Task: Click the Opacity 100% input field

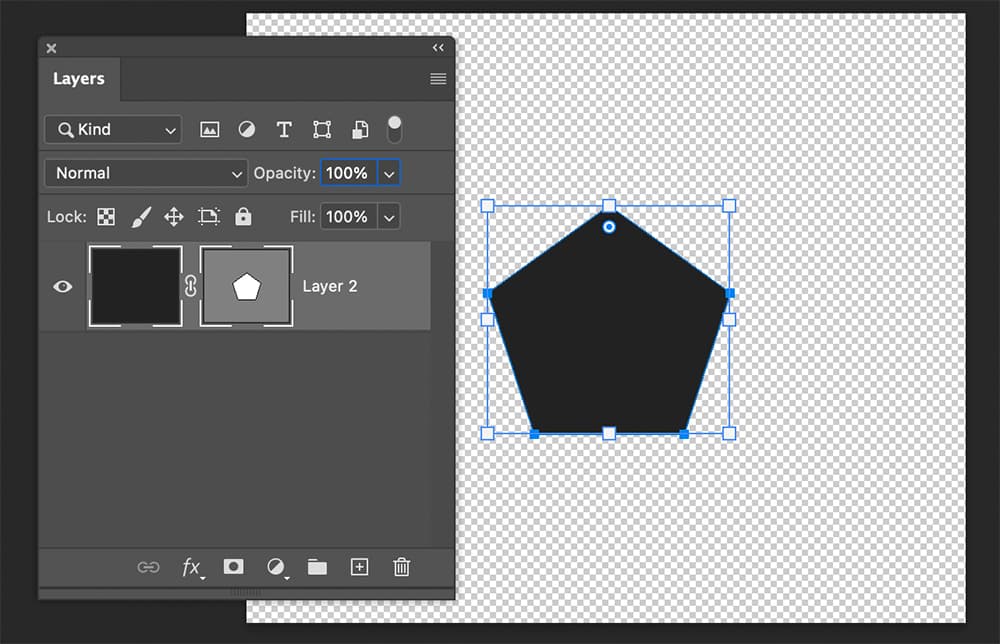Action: [x=349, y=173]
